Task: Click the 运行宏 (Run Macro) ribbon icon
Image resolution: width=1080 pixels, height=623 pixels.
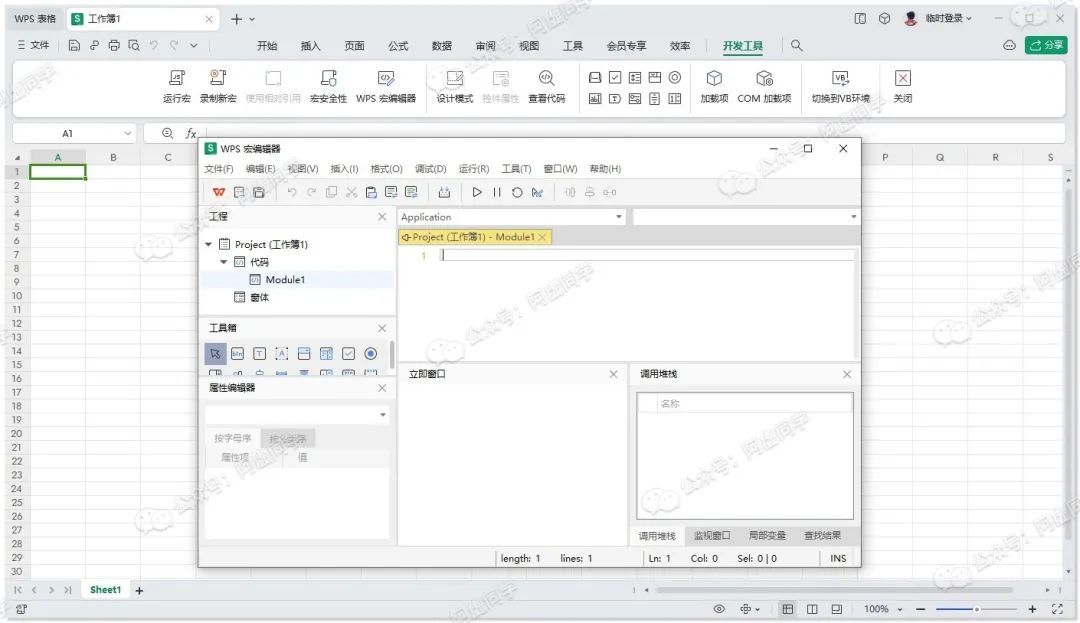Action: (x=176, y=79)
